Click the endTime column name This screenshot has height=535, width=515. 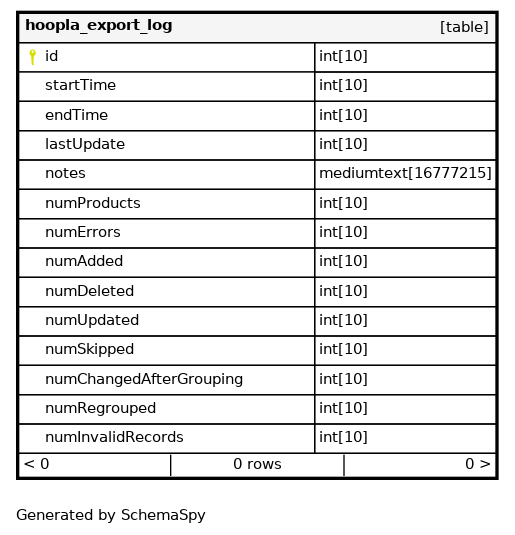(76, 115)
